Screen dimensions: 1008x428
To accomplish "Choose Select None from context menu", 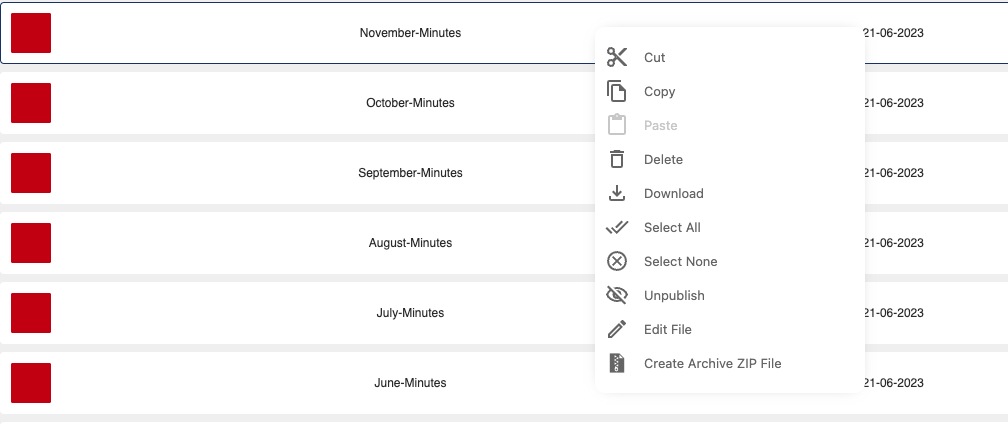I will tap(681, 262).
